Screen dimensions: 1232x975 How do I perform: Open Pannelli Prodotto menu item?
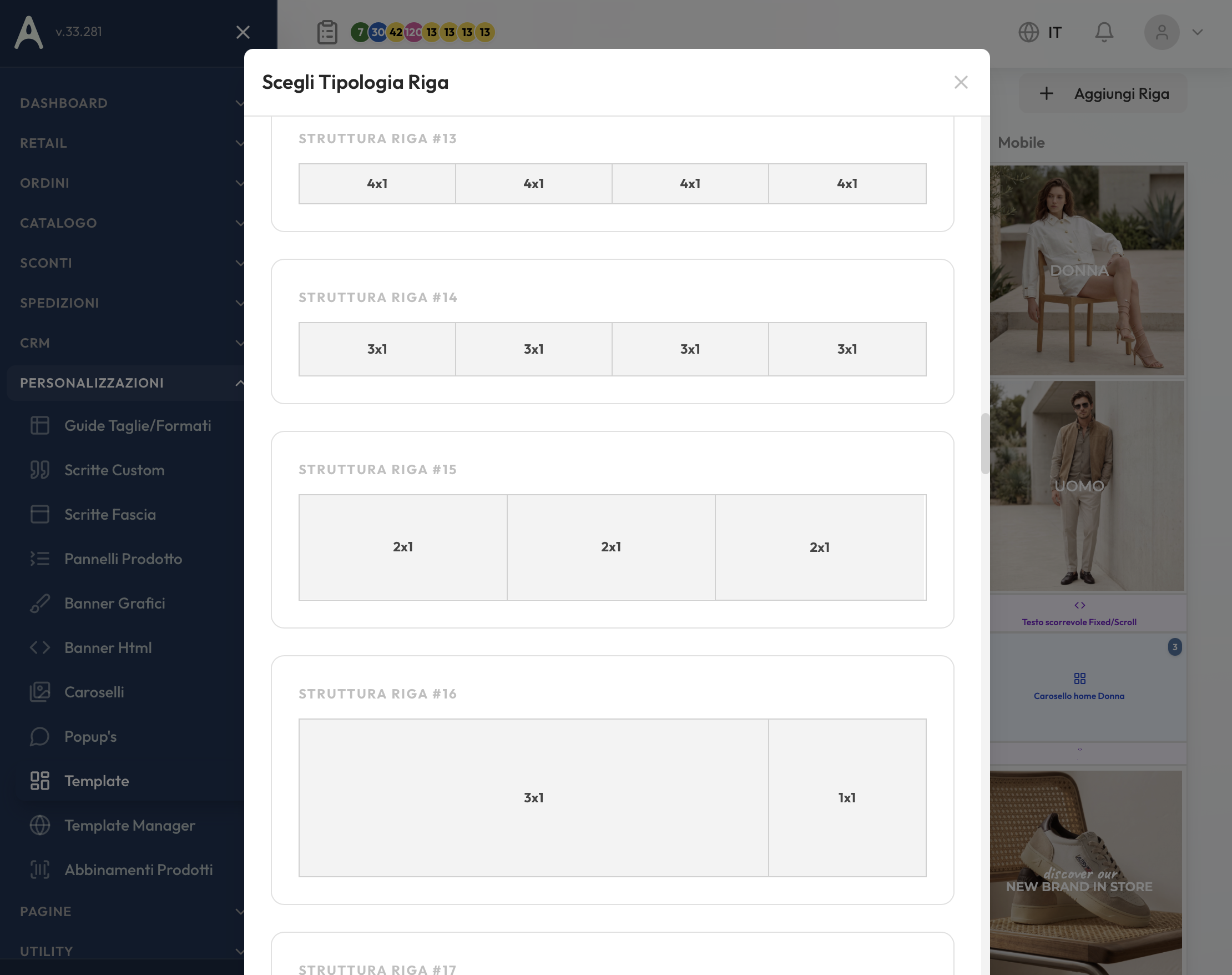(123, 559)
